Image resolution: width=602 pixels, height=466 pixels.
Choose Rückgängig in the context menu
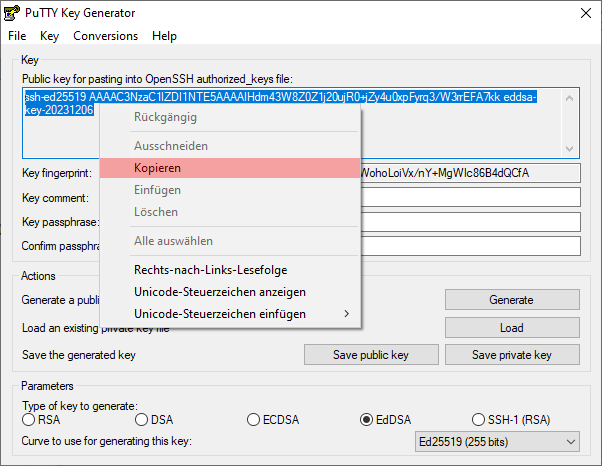pyautogui.click(x=230, y=117)
